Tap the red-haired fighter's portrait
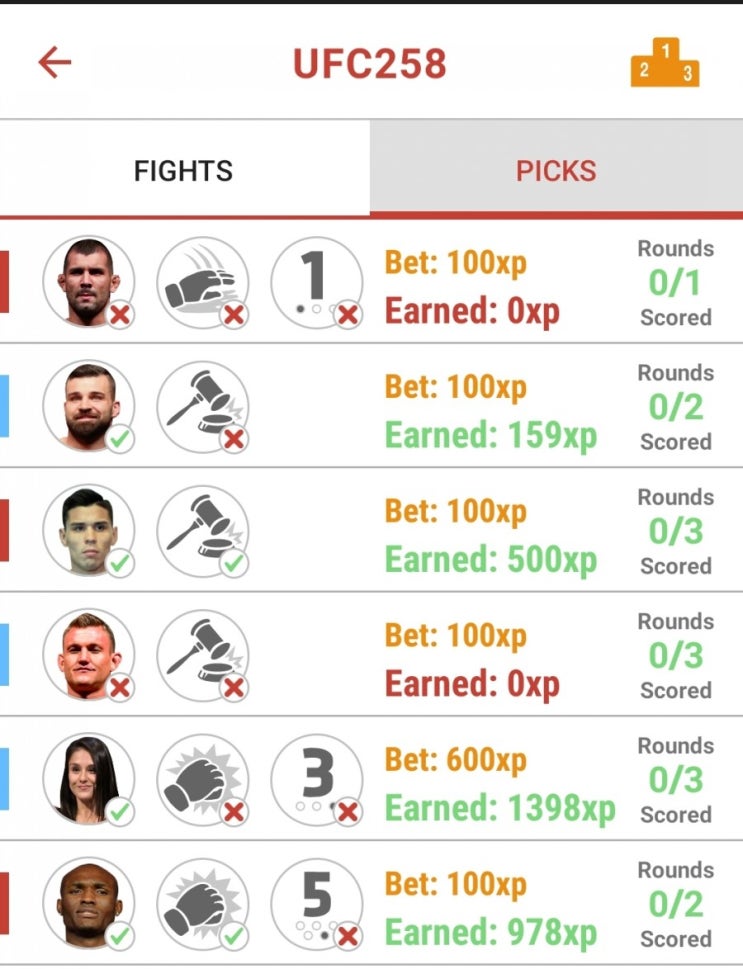Image resolution: width=743 pixels, height=969 pixels. pos(88,655)
